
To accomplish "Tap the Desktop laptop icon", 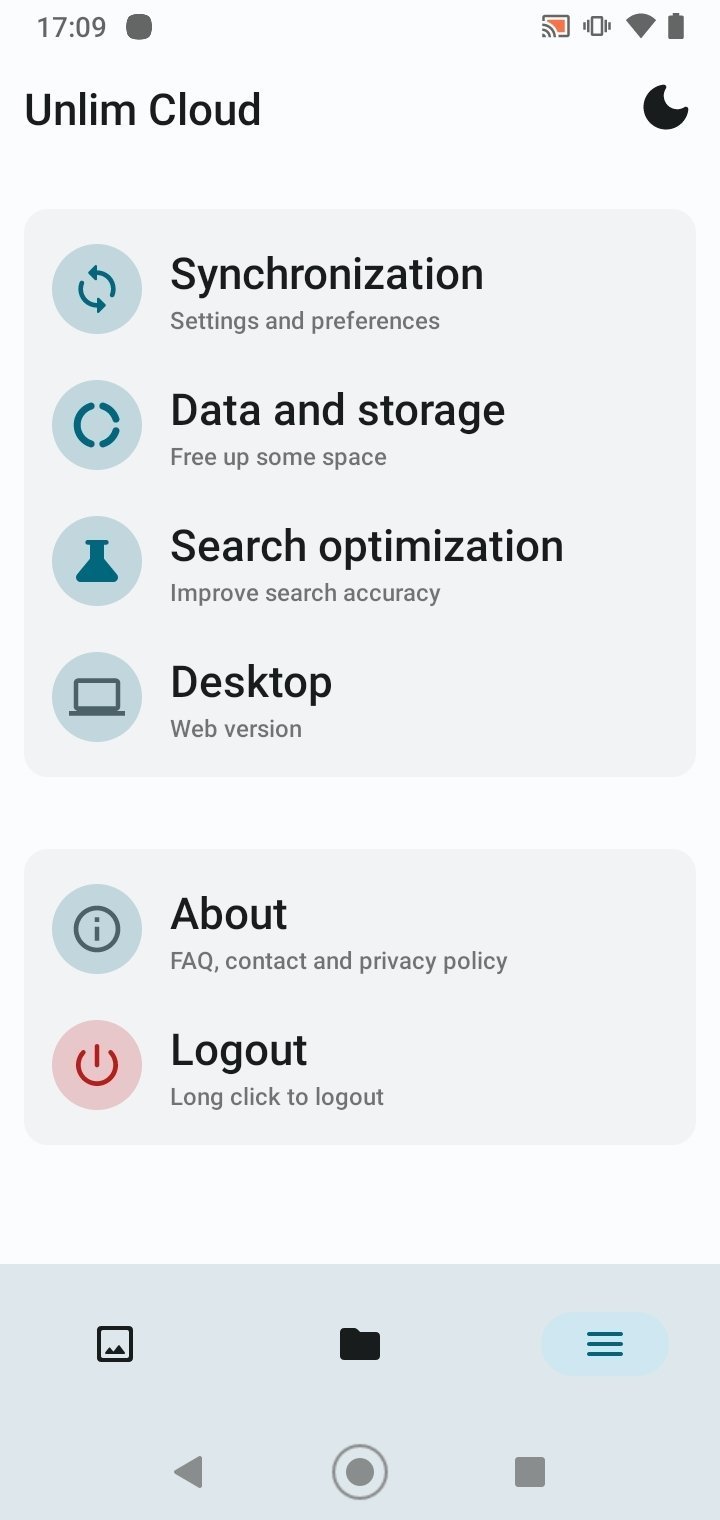I will [97, 697].
